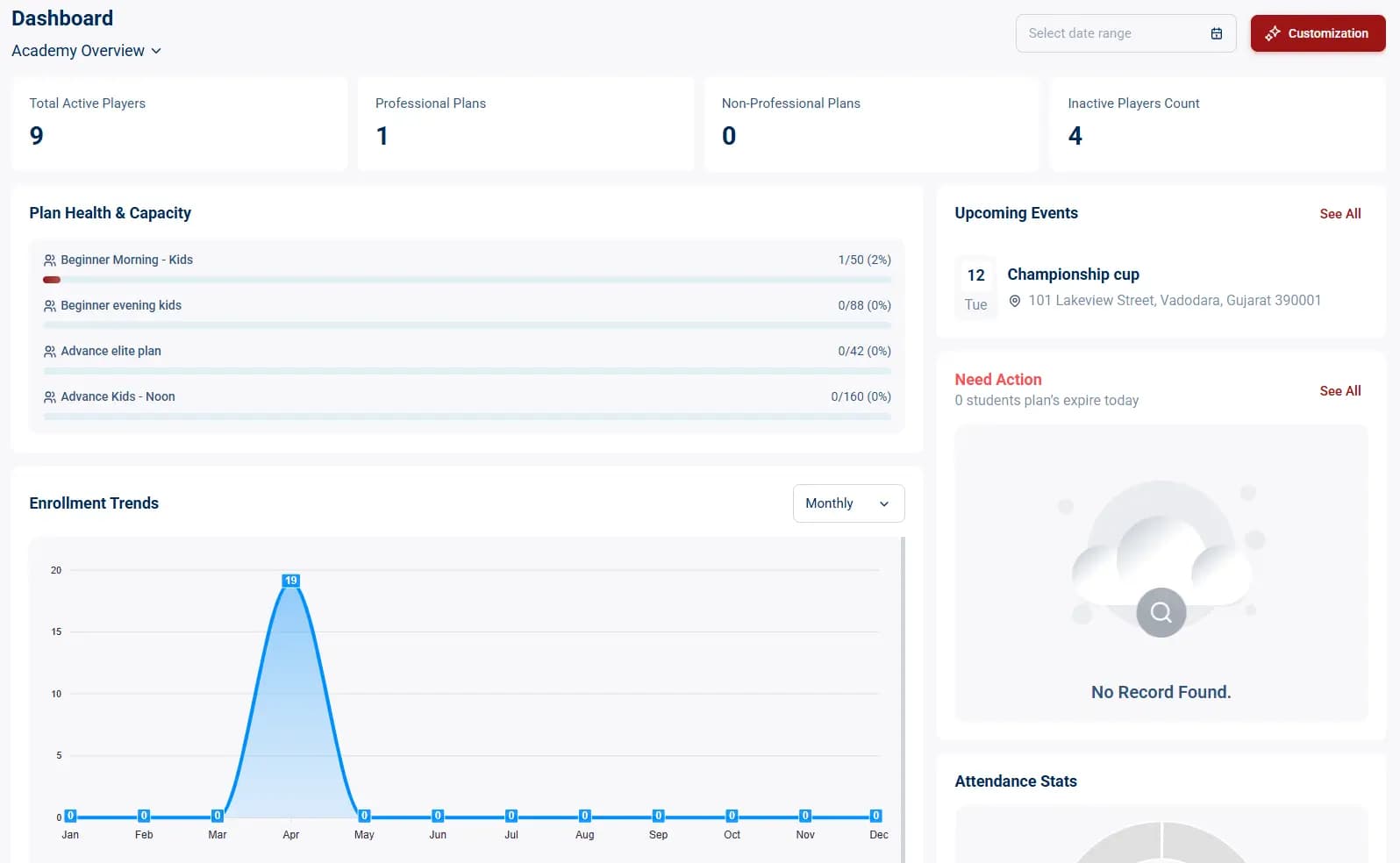
Task: Click the "0 students plan's expire today" text
Action: pos(1046,401)
